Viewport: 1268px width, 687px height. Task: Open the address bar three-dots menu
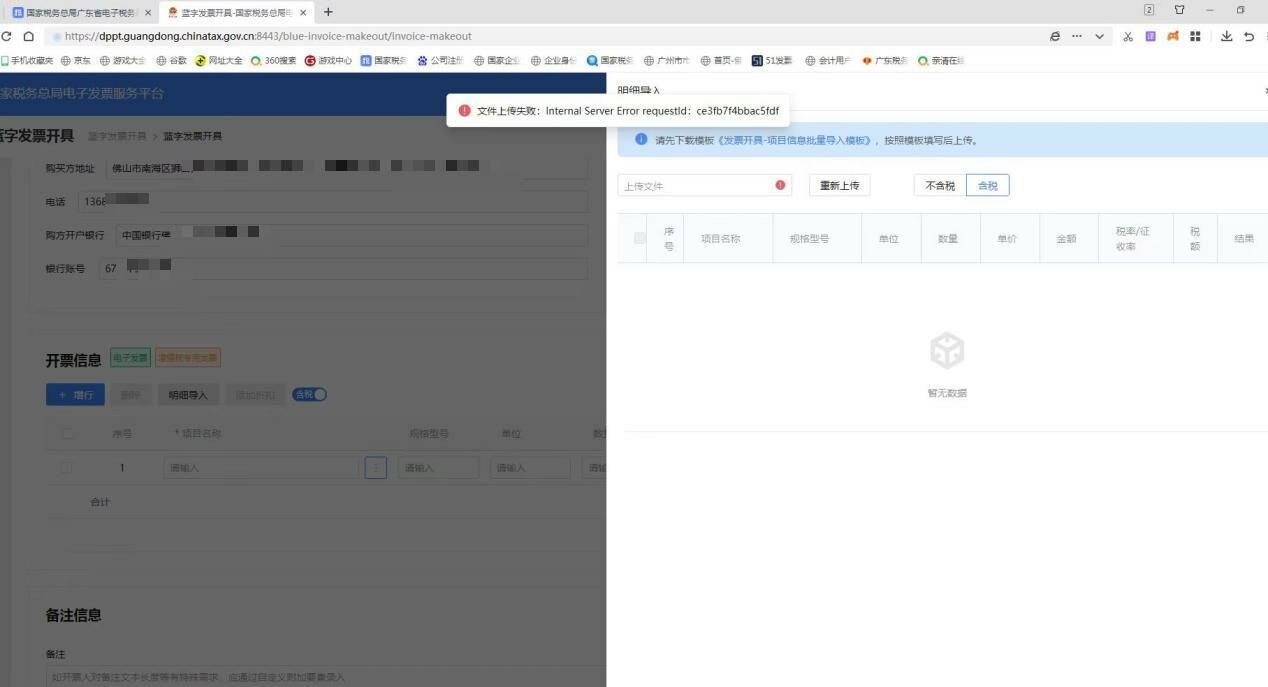(1077, 36)
